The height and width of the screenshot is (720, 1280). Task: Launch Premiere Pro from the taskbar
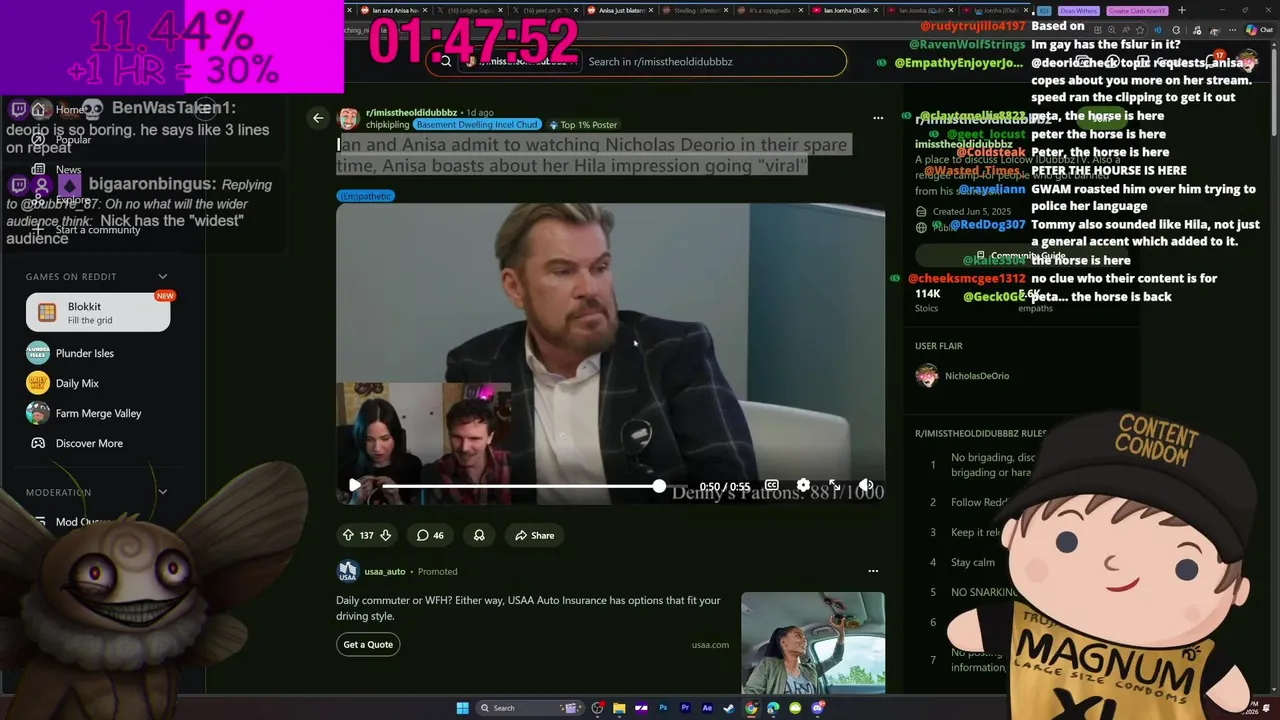pos(685,708)
